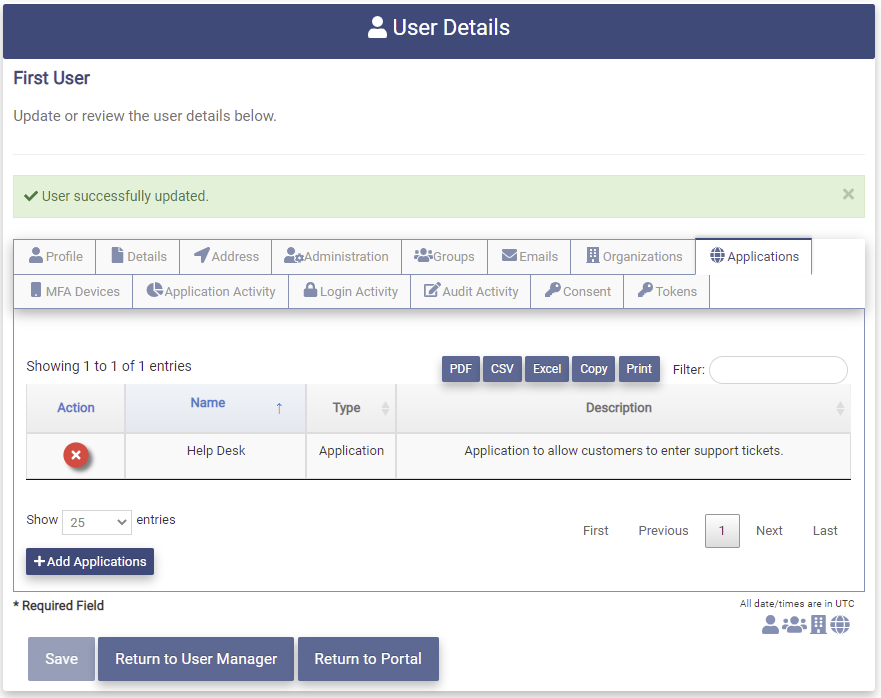The height and width of the screenshot is (698, 881).
Task: Click the Help Desk description text
Action: pyautogui.click(x=623, y=451)
